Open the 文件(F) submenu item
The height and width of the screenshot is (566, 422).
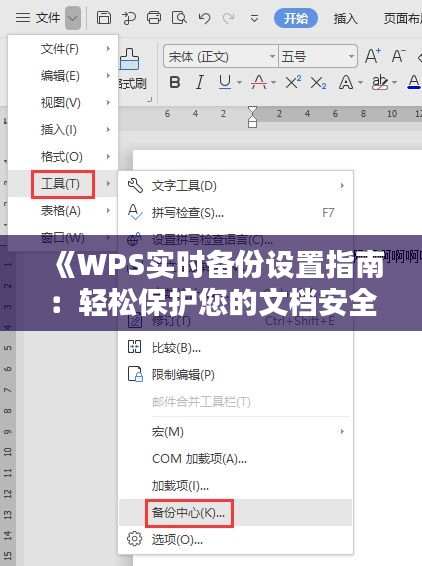pos(63,48)
